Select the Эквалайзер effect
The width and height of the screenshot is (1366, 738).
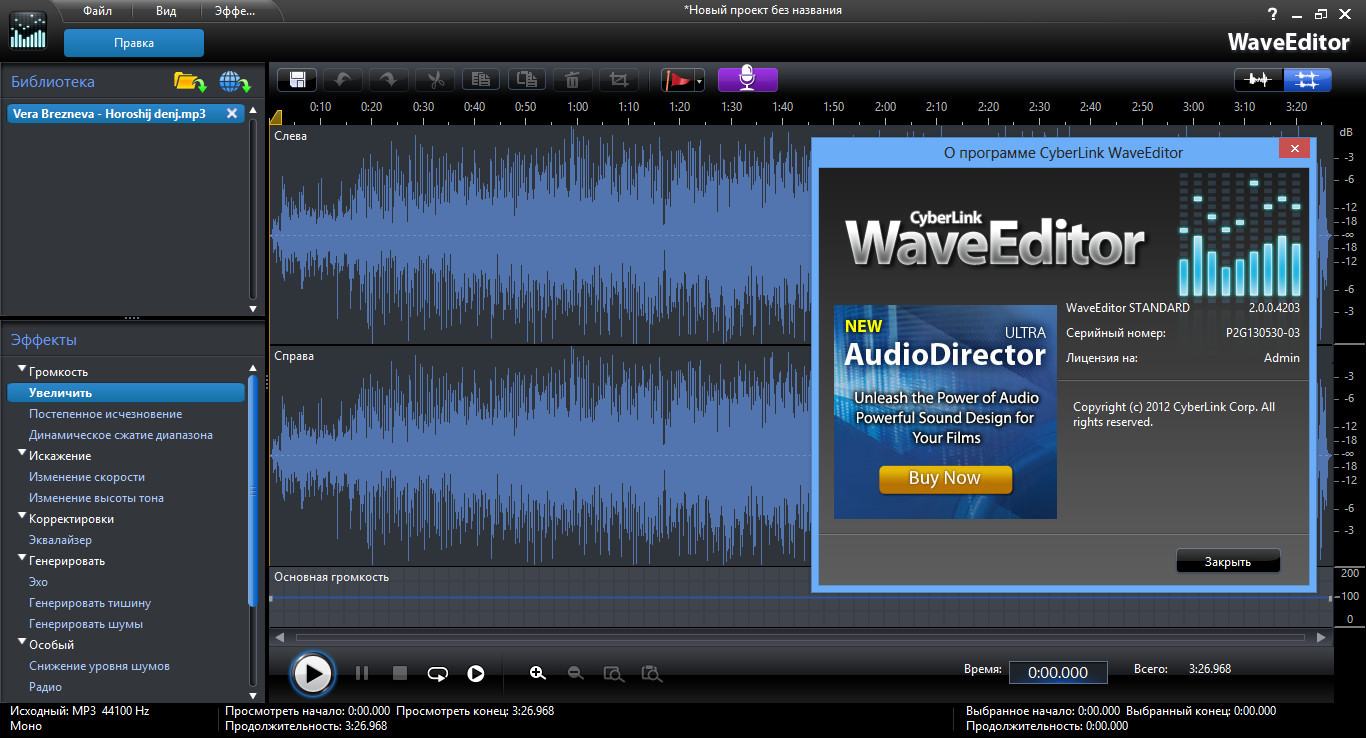(60, 540)
